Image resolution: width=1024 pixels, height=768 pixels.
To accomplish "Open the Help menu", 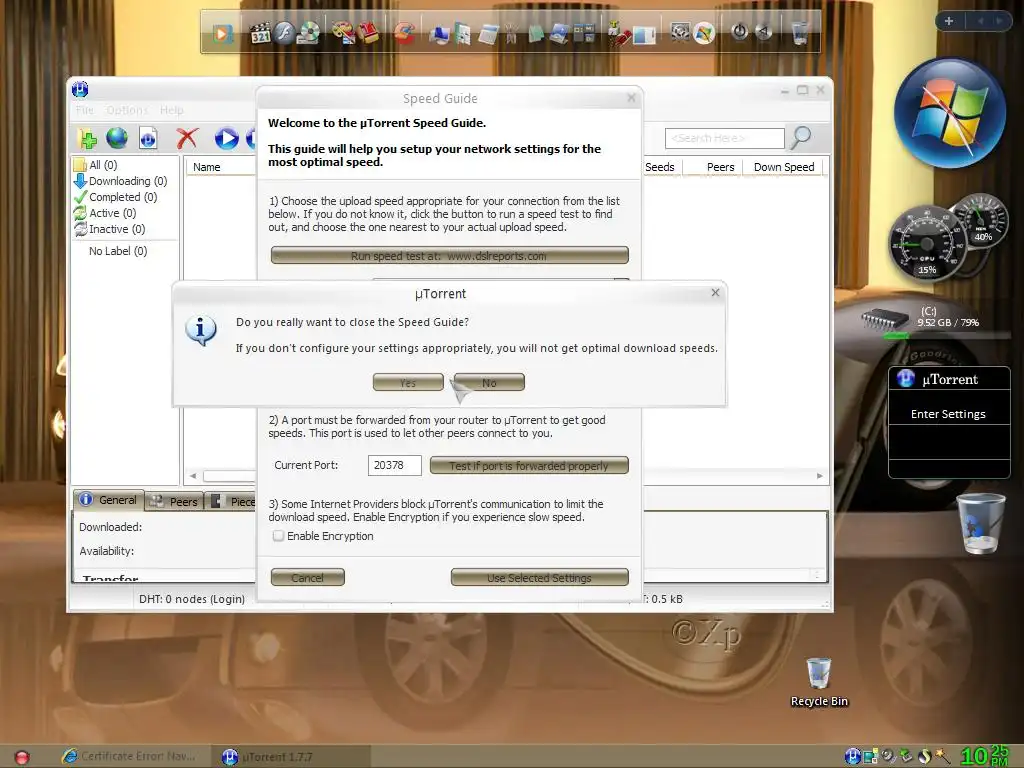I will point(172,110).
